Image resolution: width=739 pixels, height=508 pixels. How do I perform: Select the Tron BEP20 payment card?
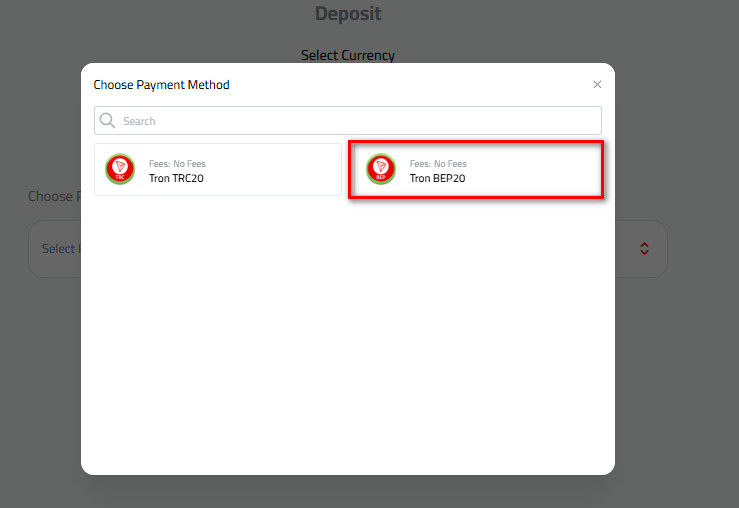(x=476, y=170)
